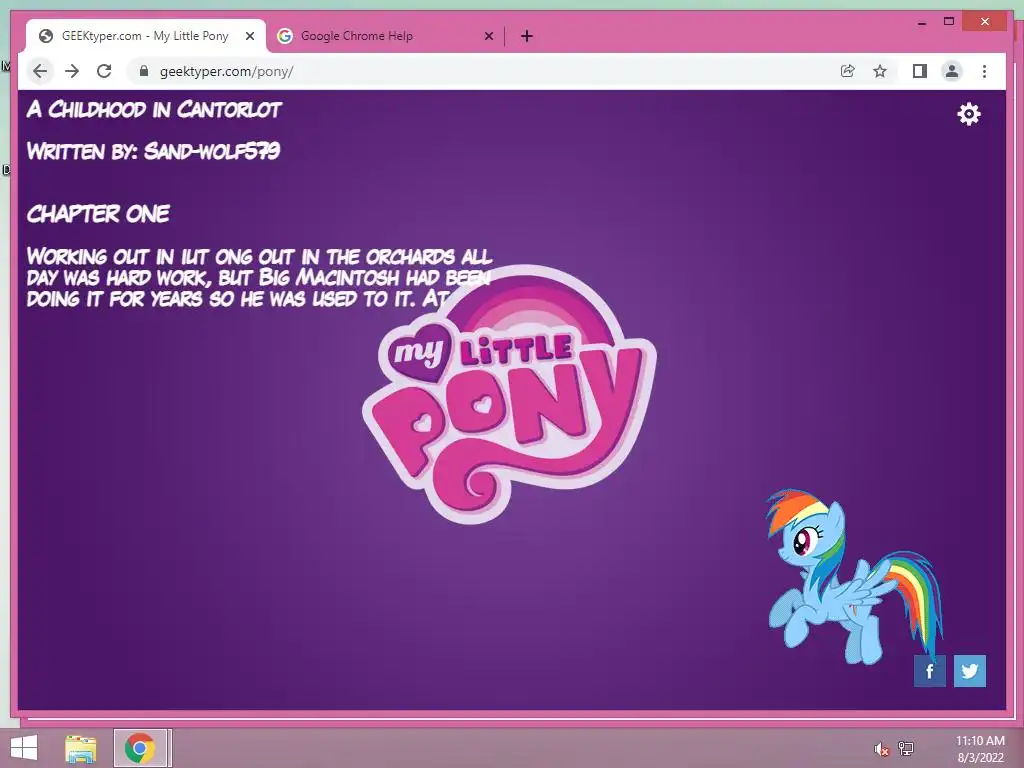Screen dimensions: 1024x768
Task: Share this page icon in address bar
Action: click(848, 71)
